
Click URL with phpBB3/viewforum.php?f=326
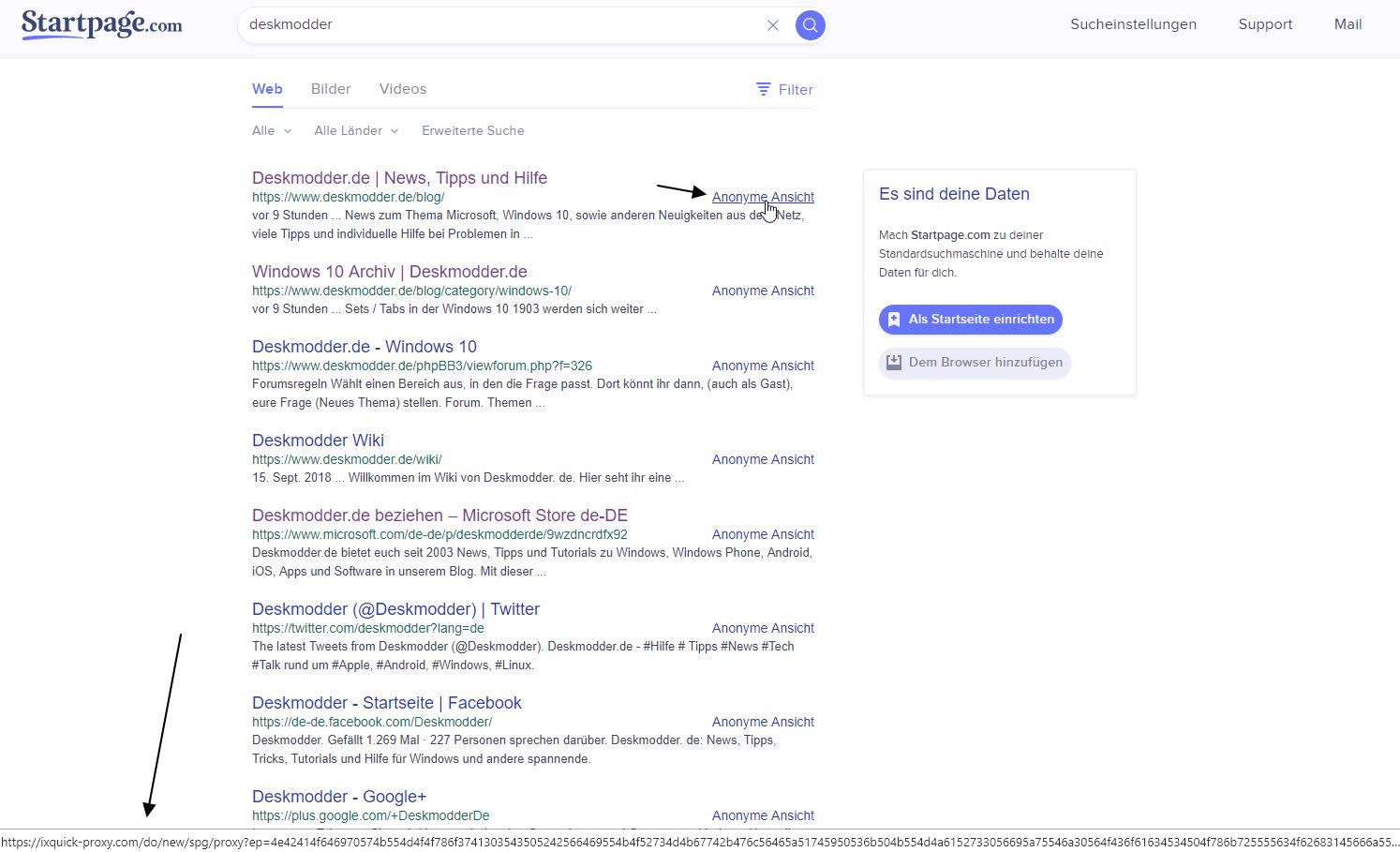click(x=422, y=366)
